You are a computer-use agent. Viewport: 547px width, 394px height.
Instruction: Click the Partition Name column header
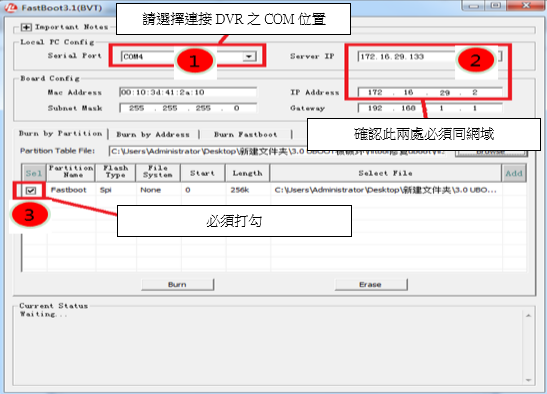pyautogui.click(x=71, y=173)
